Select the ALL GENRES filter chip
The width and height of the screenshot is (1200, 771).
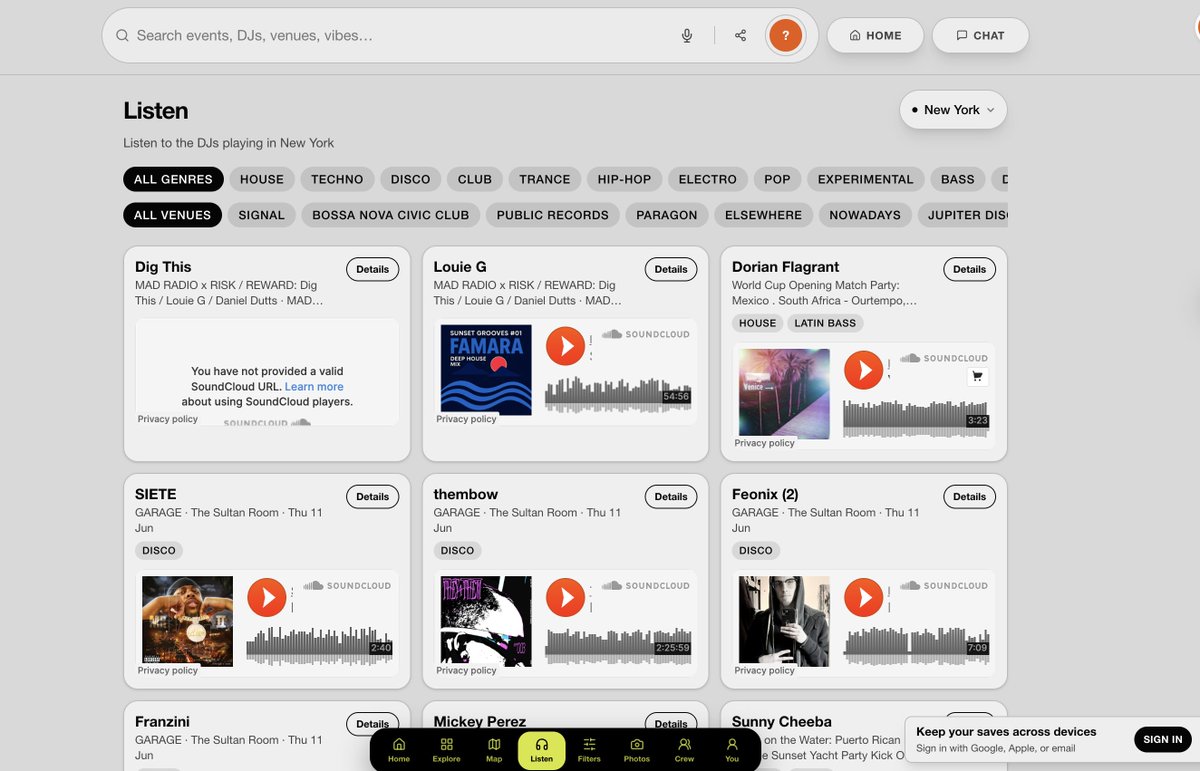point(173,179)
